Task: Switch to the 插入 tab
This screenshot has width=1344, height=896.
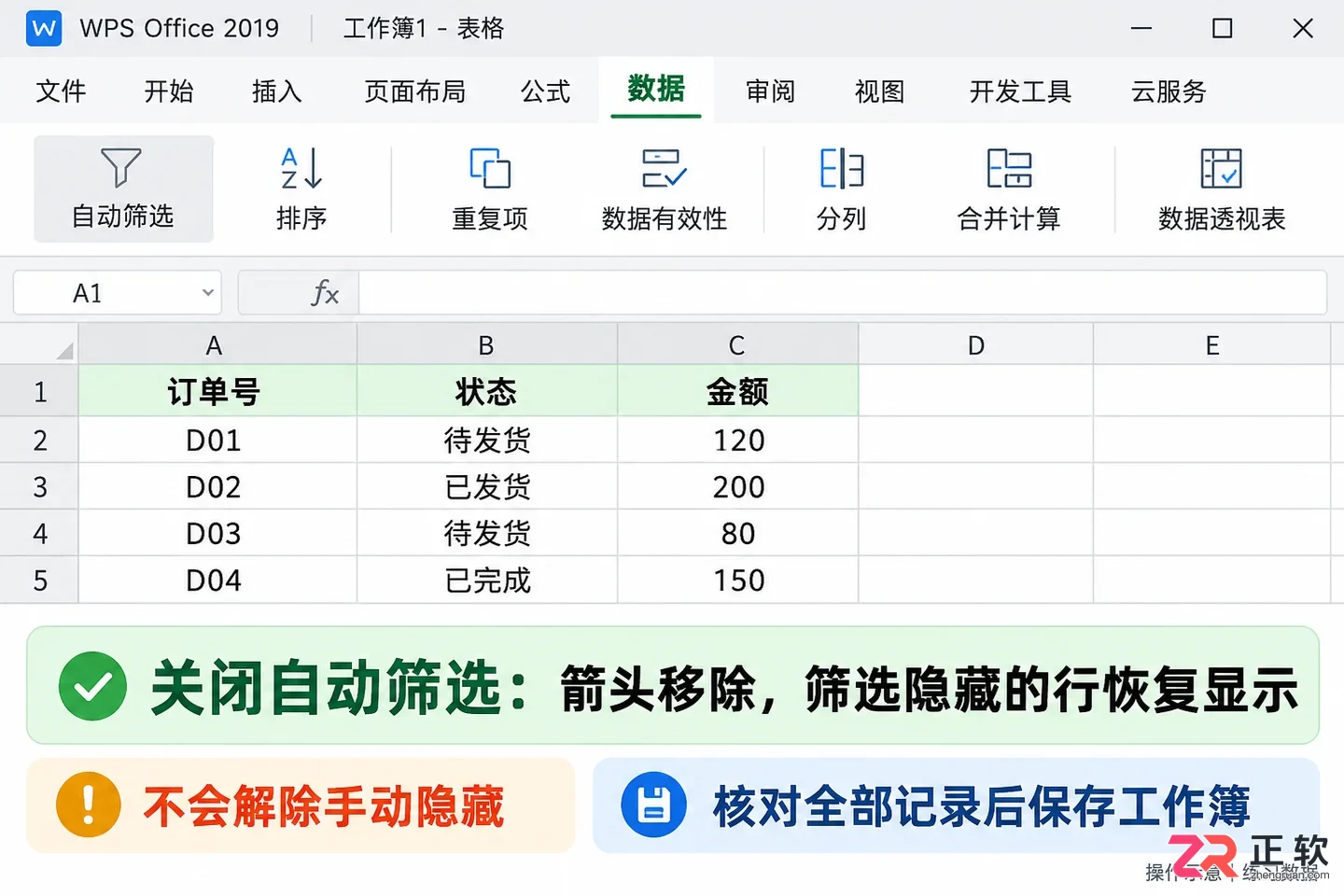Action: (277, 91)
